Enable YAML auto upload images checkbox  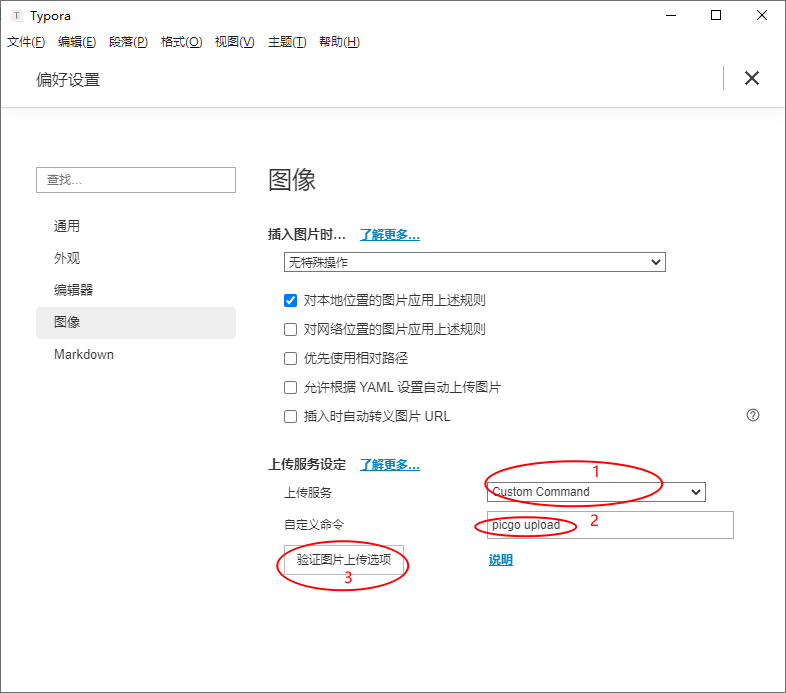290,387
